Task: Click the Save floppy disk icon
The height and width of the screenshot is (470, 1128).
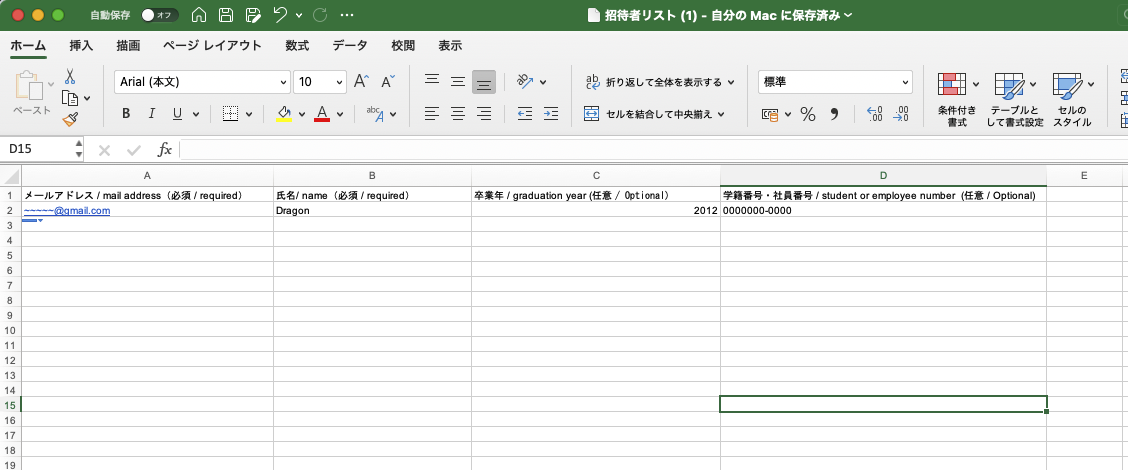Action: [226, 15]
